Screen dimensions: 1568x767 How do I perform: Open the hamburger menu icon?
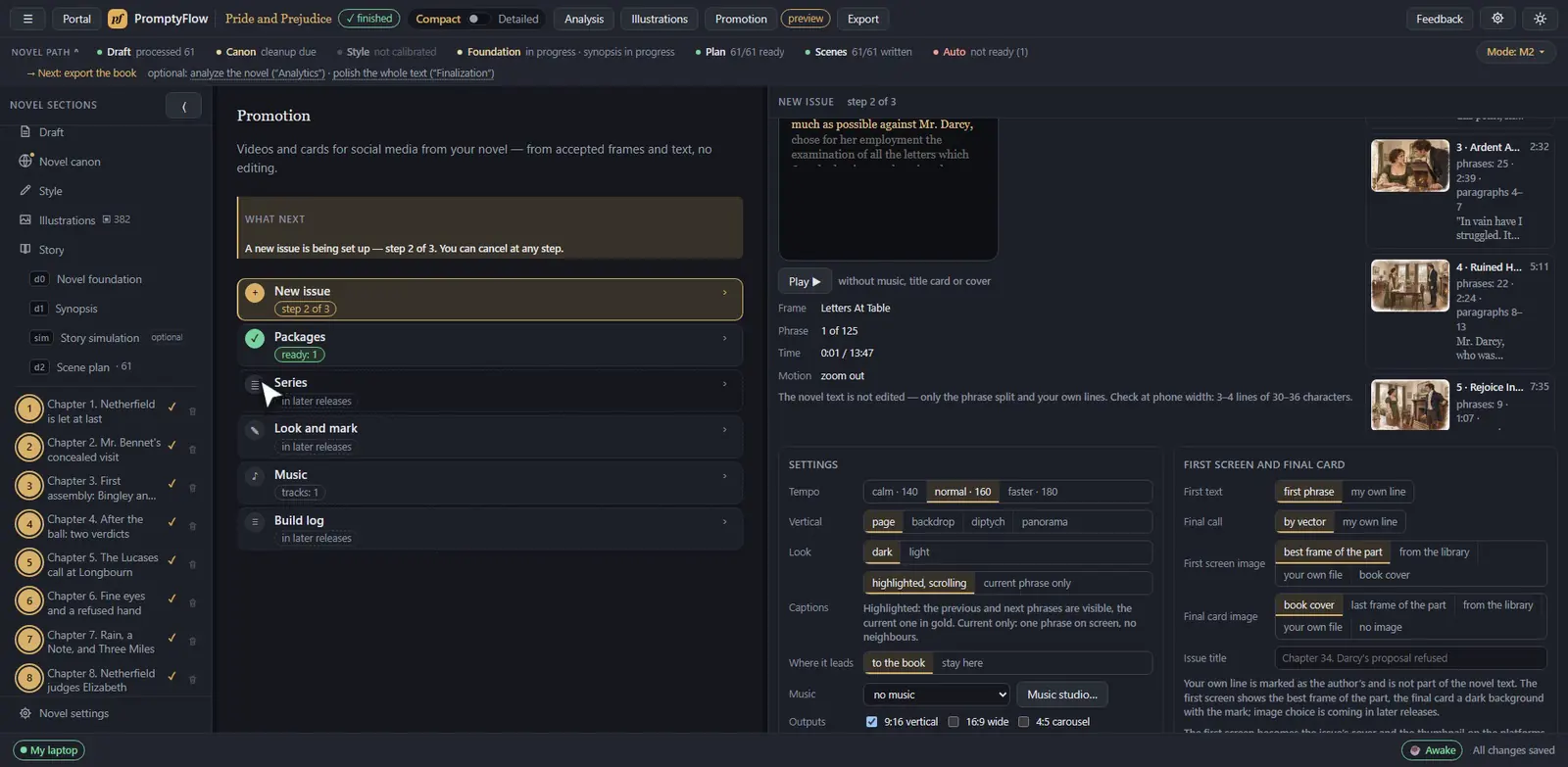point(27,19)
